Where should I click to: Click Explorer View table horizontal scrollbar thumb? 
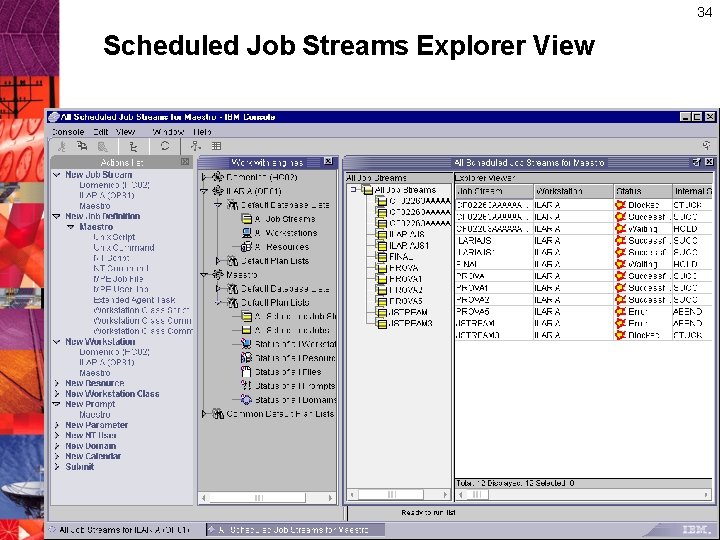477,495
